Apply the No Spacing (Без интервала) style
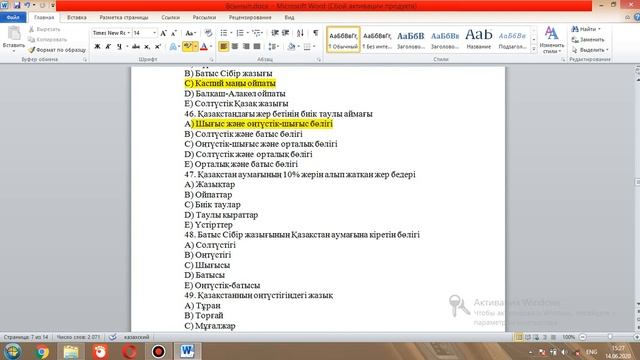 tap(377, 40)
